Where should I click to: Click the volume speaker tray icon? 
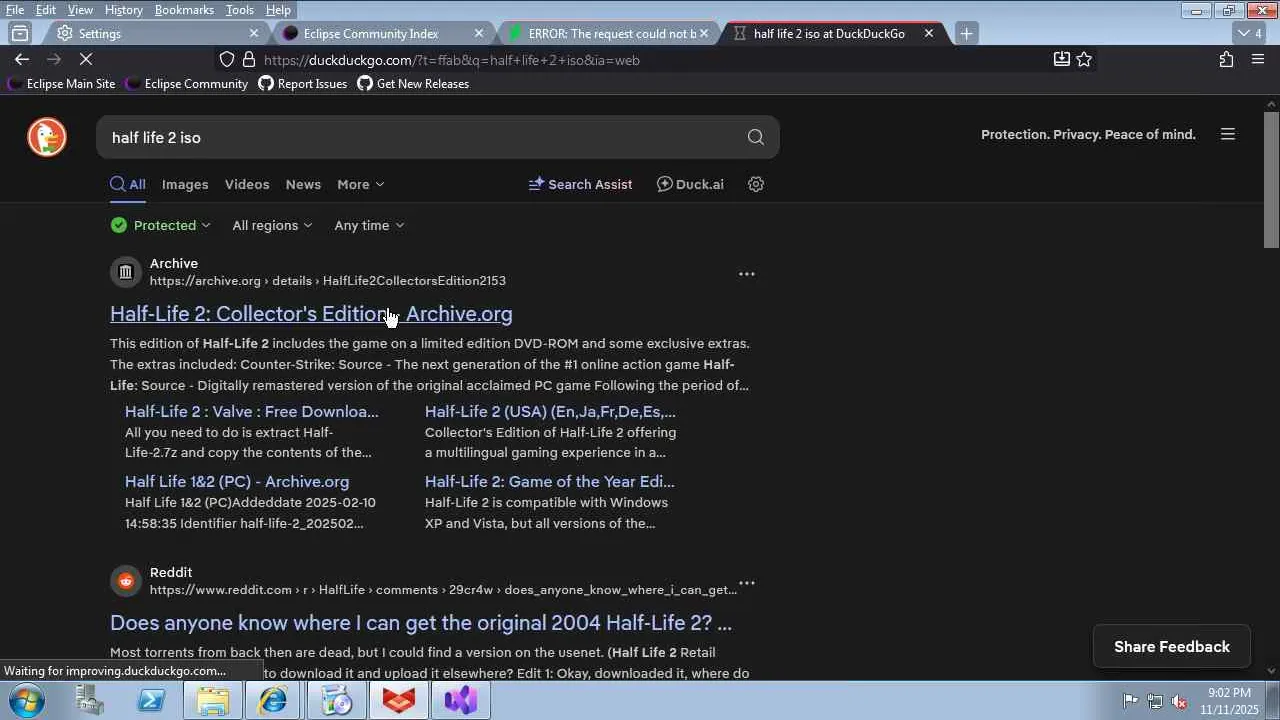[1179, 701]
